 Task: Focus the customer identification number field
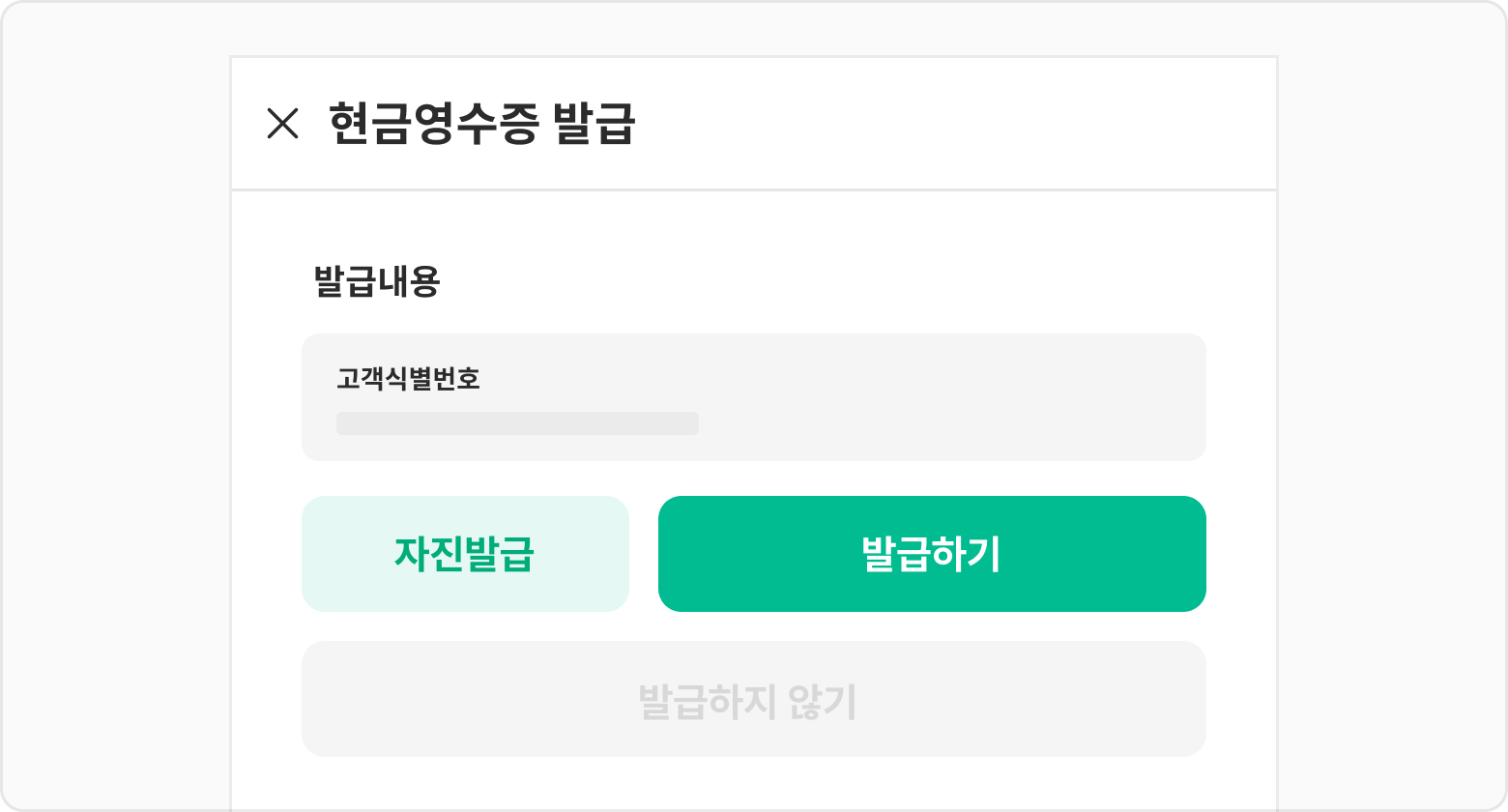click(517, 423)
